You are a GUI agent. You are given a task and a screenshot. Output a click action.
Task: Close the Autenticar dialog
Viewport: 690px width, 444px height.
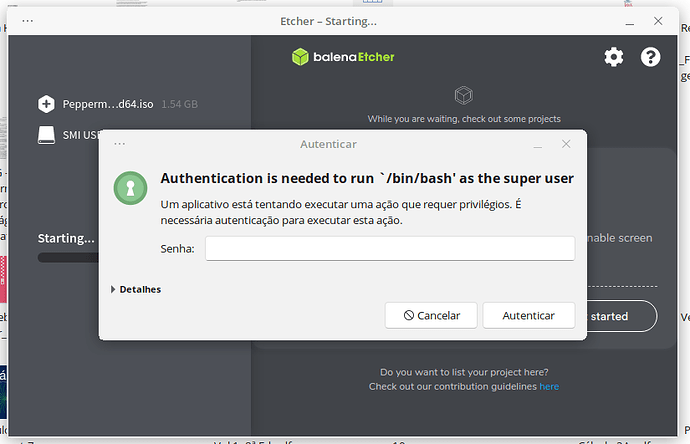click(x=566, y=144)
